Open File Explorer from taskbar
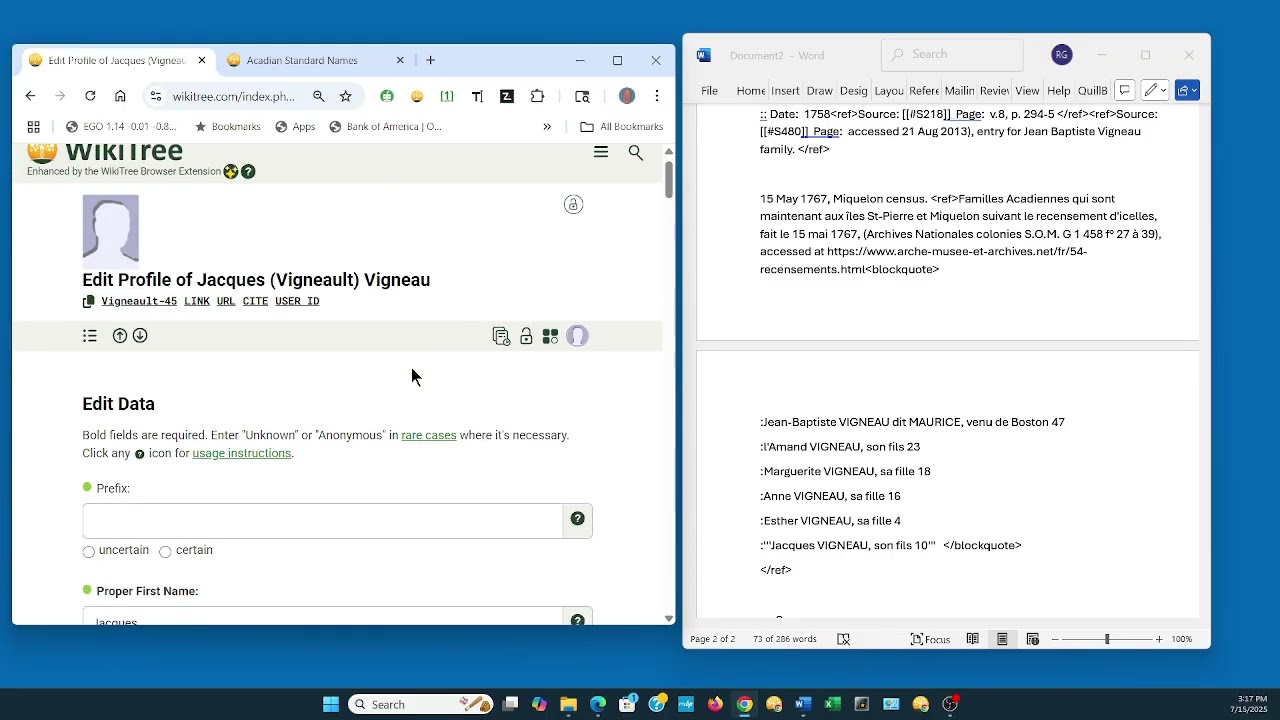Image resolution: width=1280 pixels, height=720 pixels. 568,704
